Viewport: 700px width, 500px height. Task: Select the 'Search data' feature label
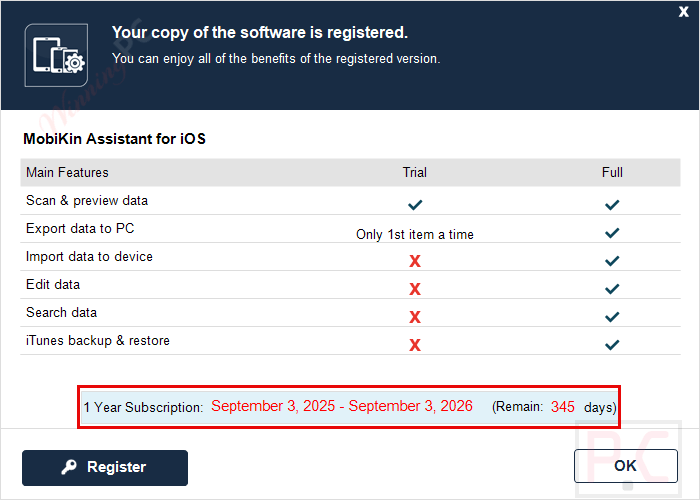61,312
